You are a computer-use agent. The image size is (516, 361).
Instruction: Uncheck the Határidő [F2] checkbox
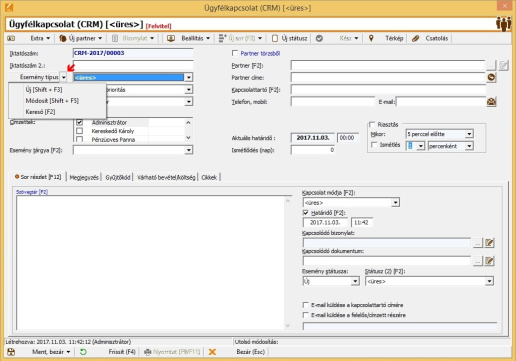[x=305, y=213]
